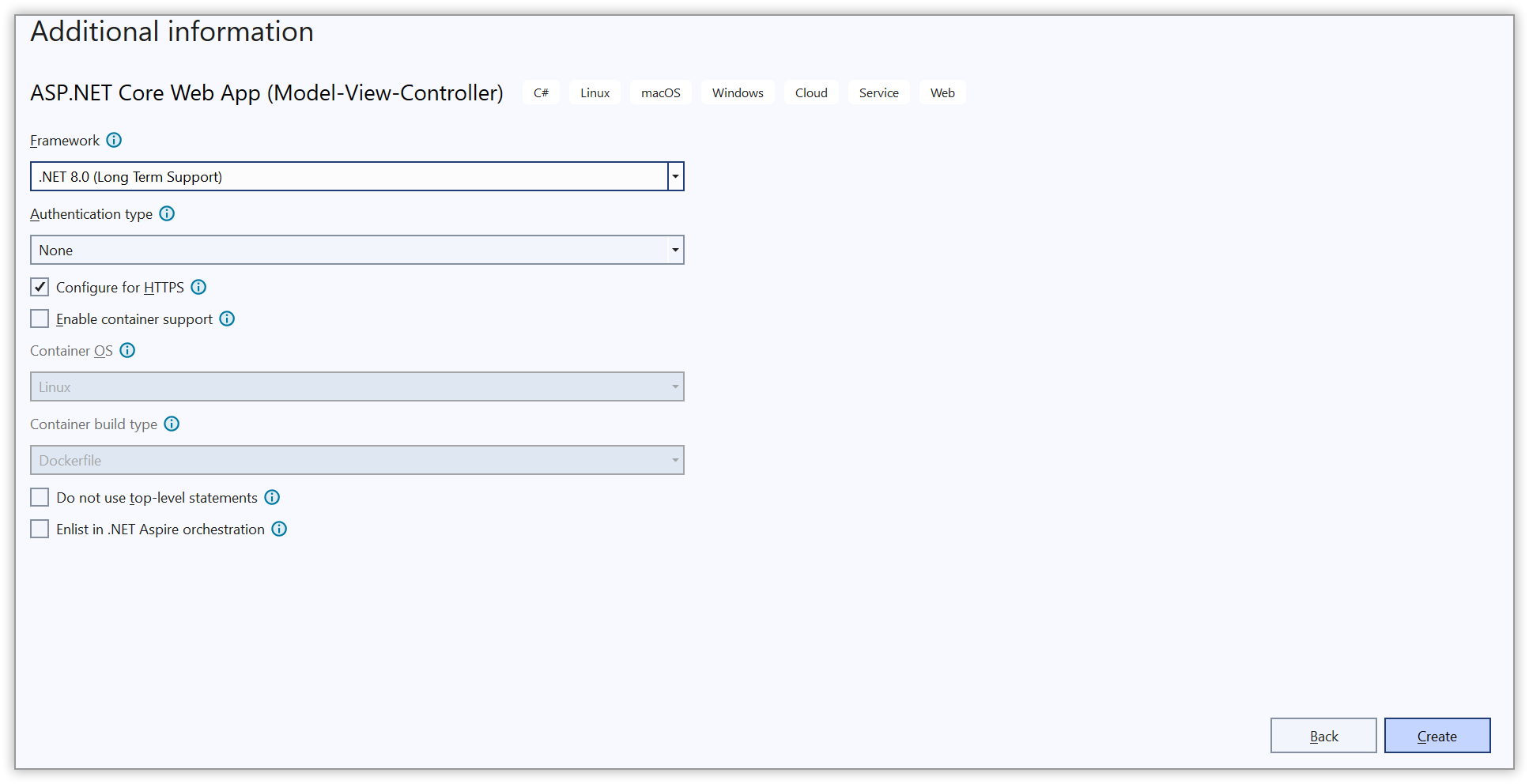1529x784 pixels.
Task: Select the Cloud tag
Action: (811, 92)
